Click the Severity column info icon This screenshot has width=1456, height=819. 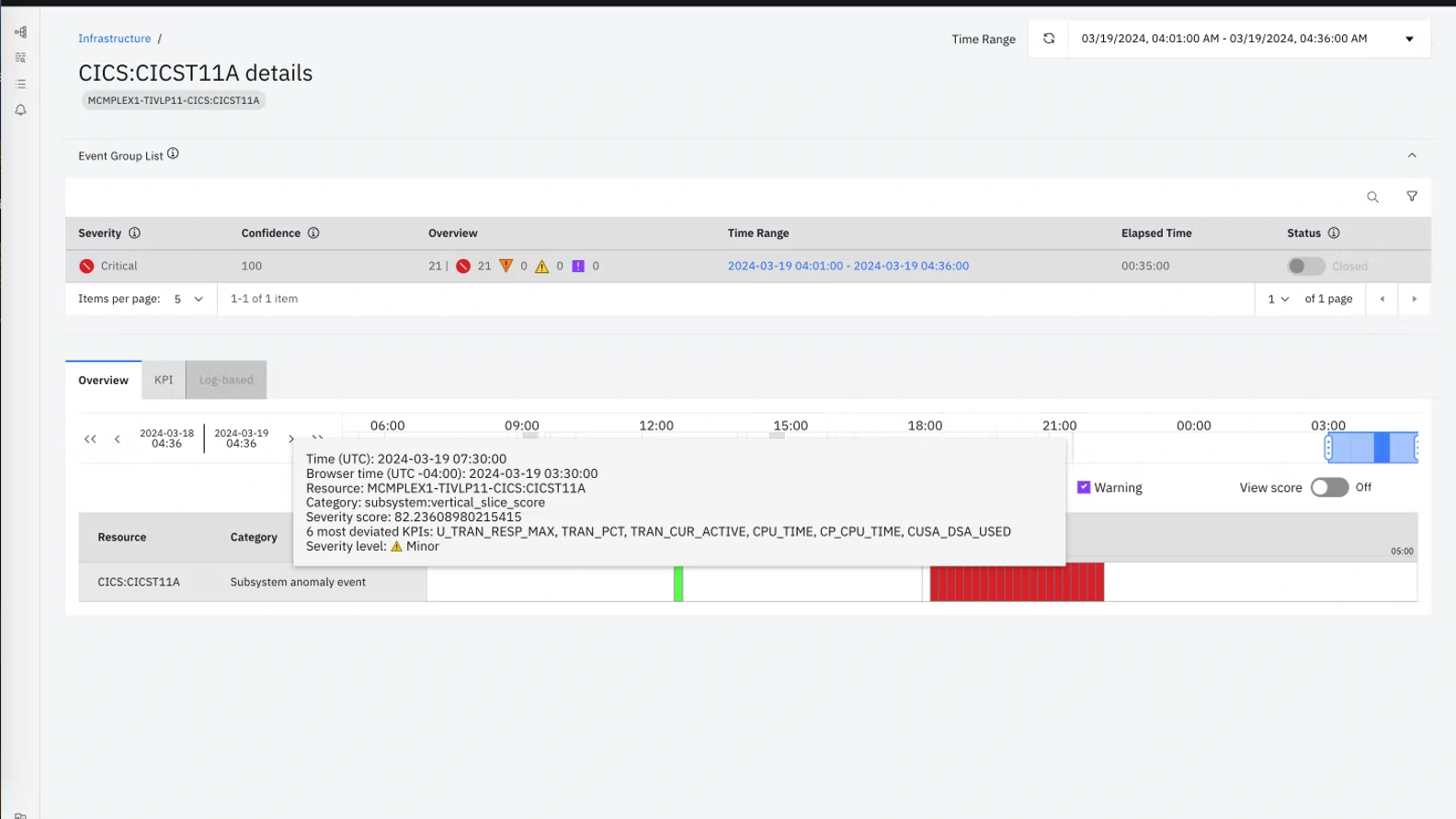tap(134, 233)
